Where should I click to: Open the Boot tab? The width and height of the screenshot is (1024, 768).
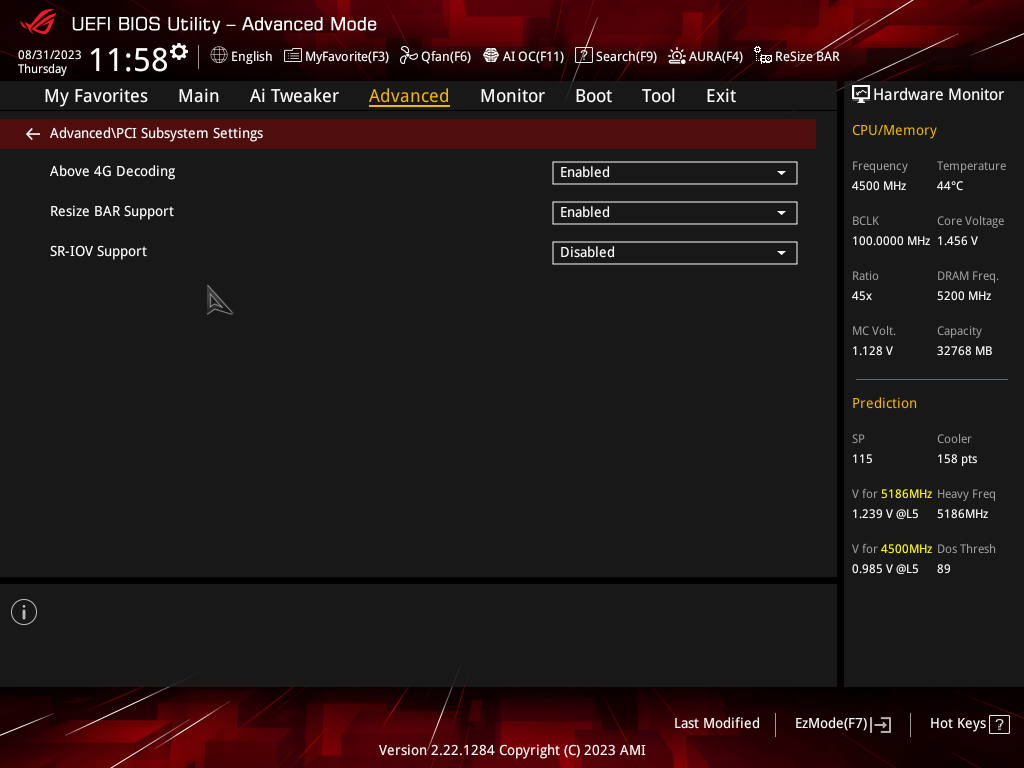point(593,96)
